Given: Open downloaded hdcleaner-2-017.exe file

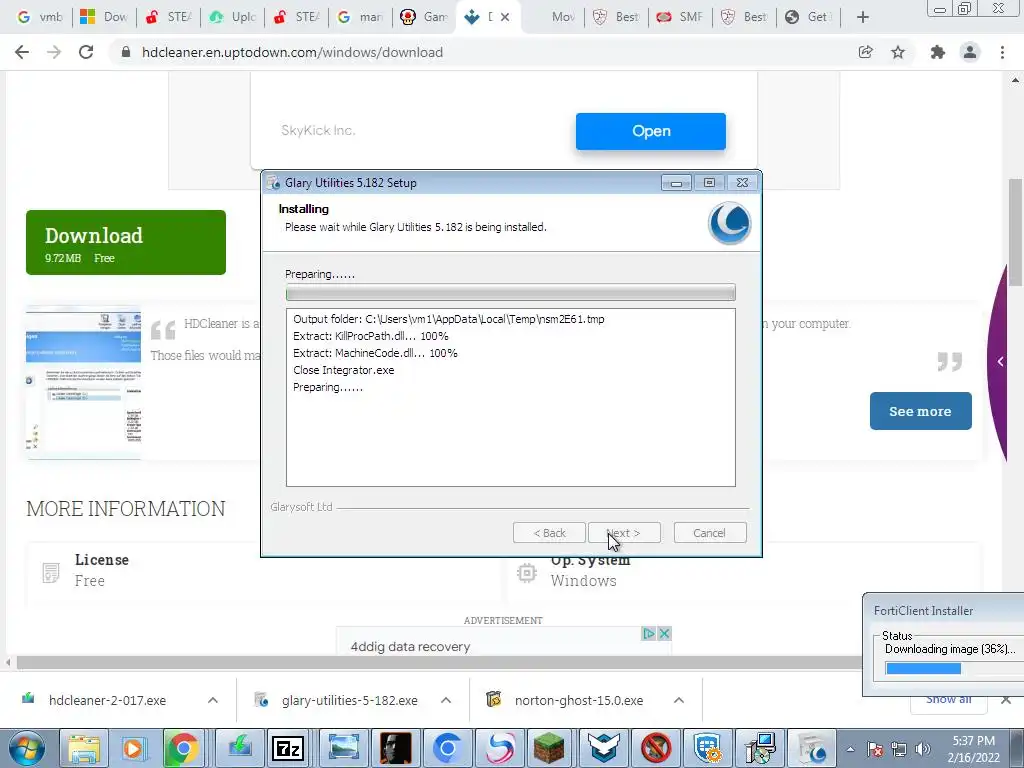Looking at the screenshot, I should coord(107,700).
